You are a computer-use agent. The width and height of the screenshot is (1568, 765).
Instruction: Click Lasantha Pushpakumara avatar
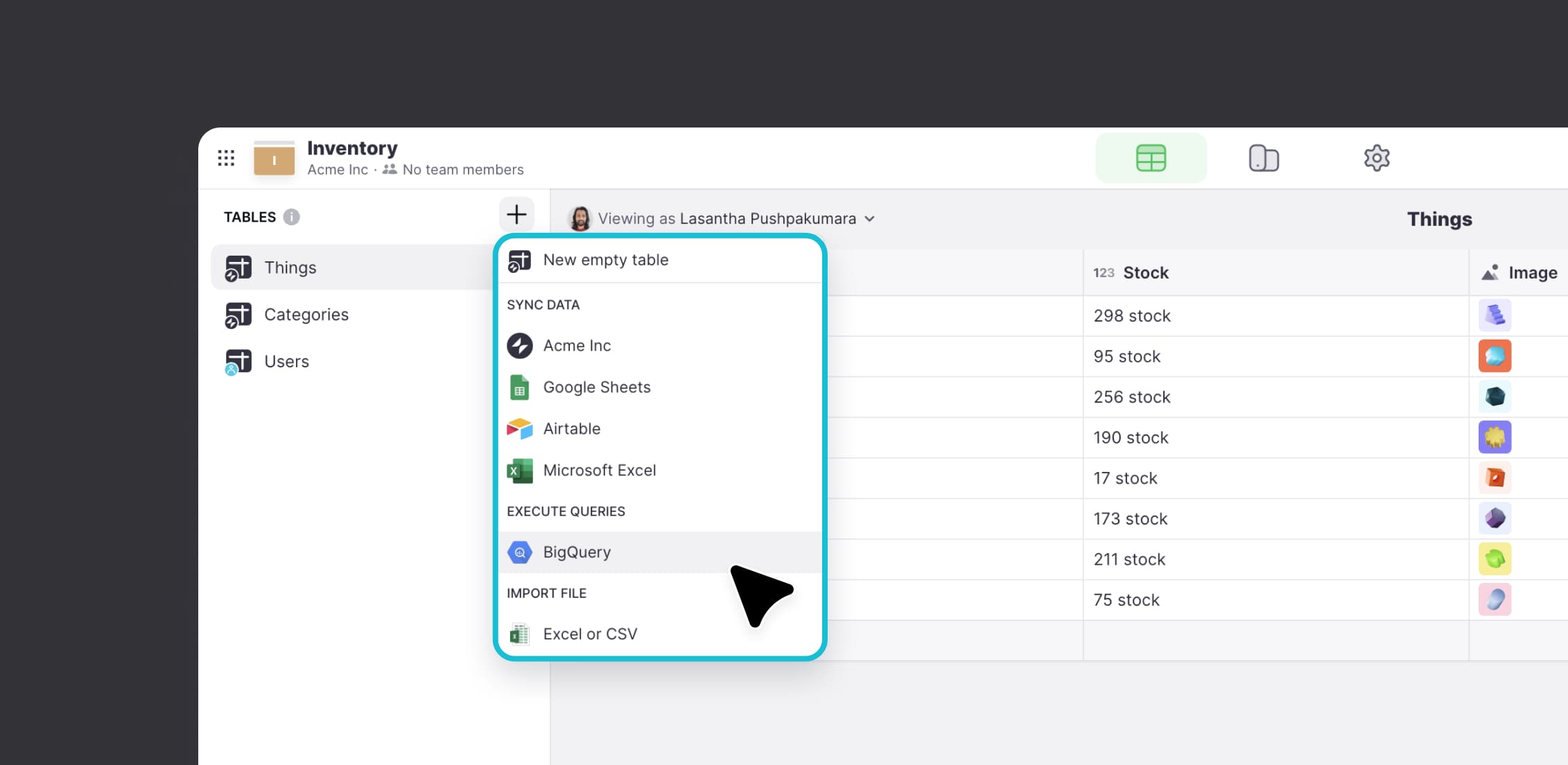[x=580, y=218]
